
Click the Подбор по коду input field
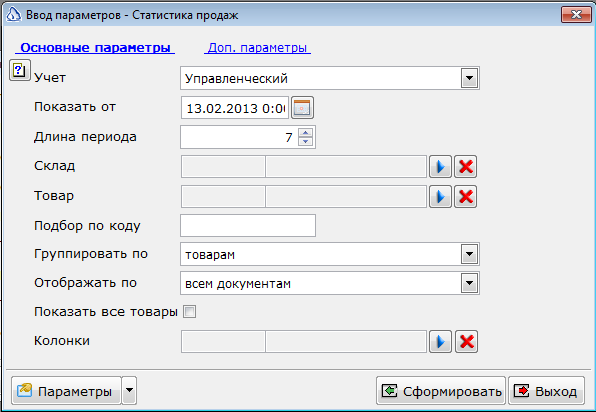coord(248,225)
